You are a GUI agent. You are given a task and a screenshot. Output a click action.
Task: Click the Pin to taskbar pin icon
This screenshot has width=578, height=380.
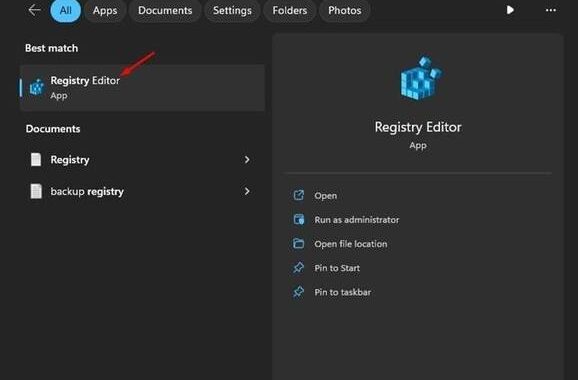click(x=299, y=292)
